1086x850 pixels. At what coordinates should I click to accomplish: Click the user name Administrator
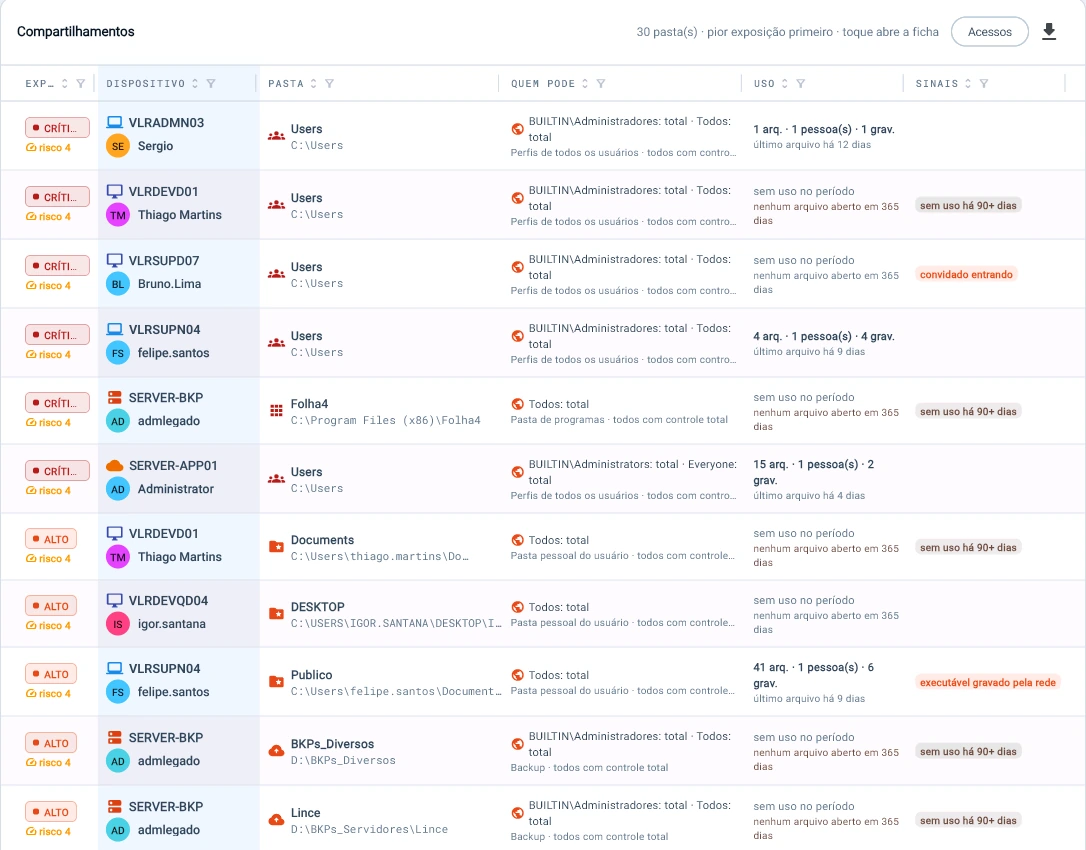coord(176,489)
